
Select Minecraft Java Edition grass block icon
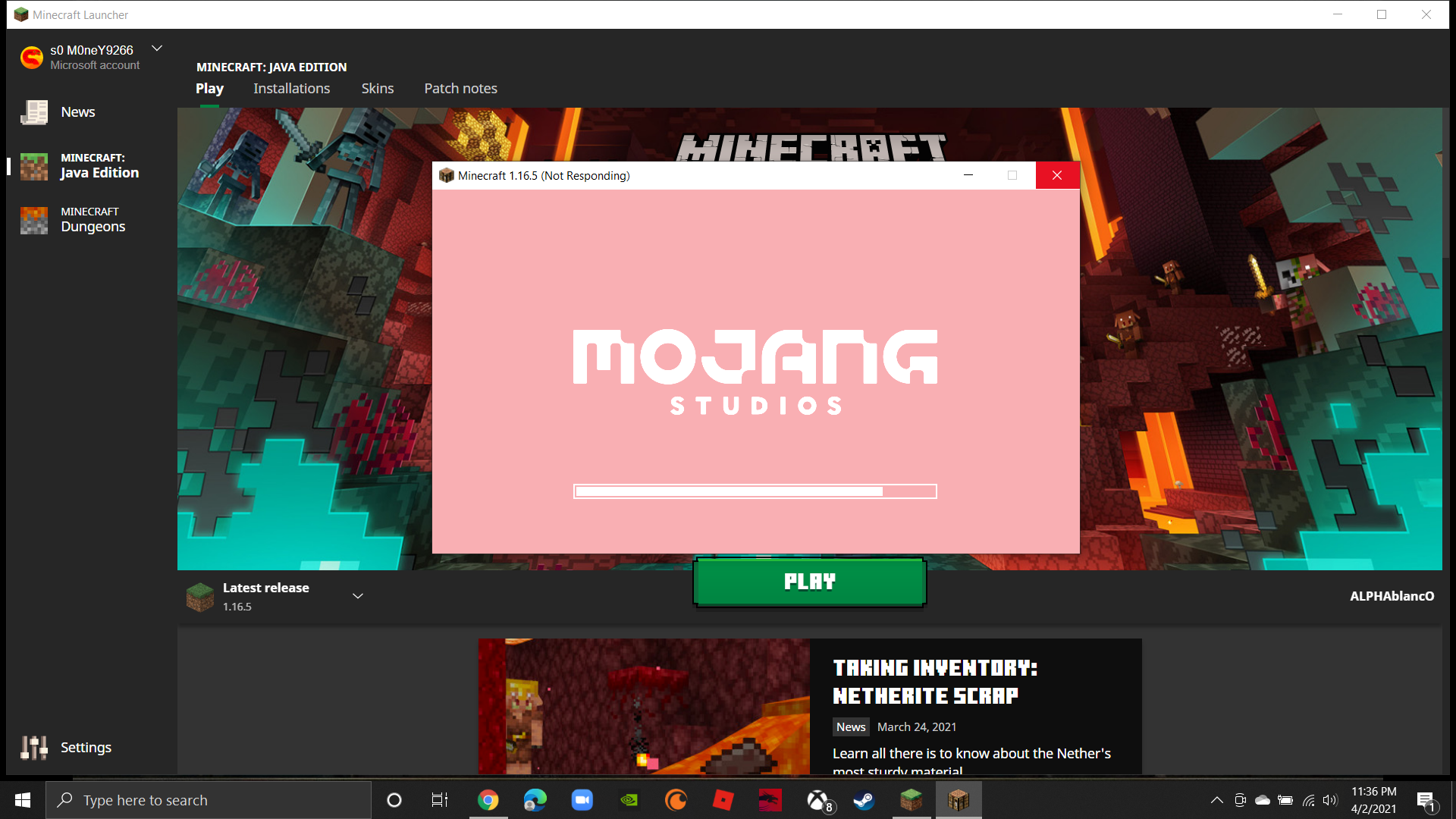(x=34, y=166)
